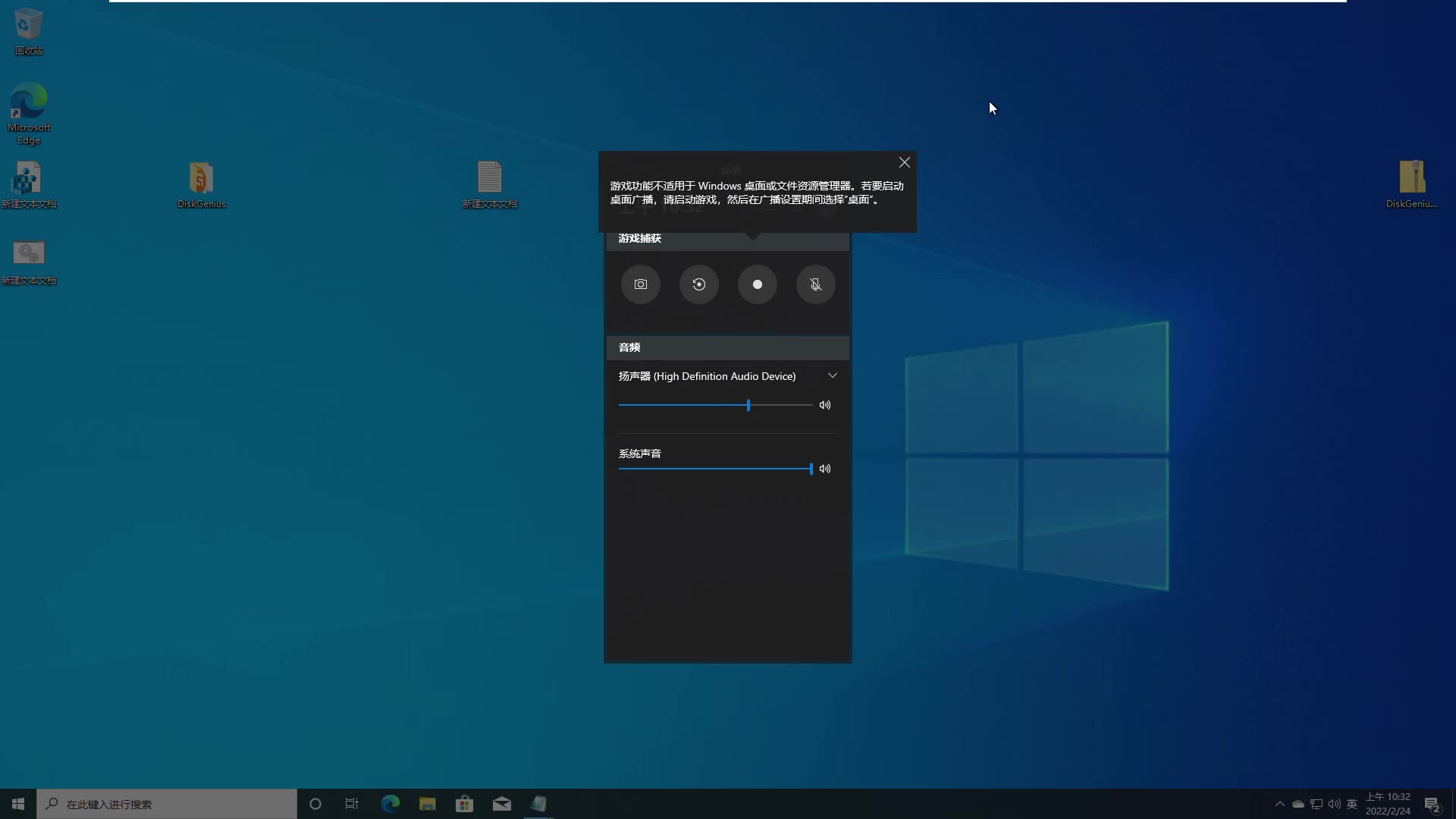This screenshot has width=1456, height=819.
Task: Click the last recorded clip icon
Action: pos(699,284)
